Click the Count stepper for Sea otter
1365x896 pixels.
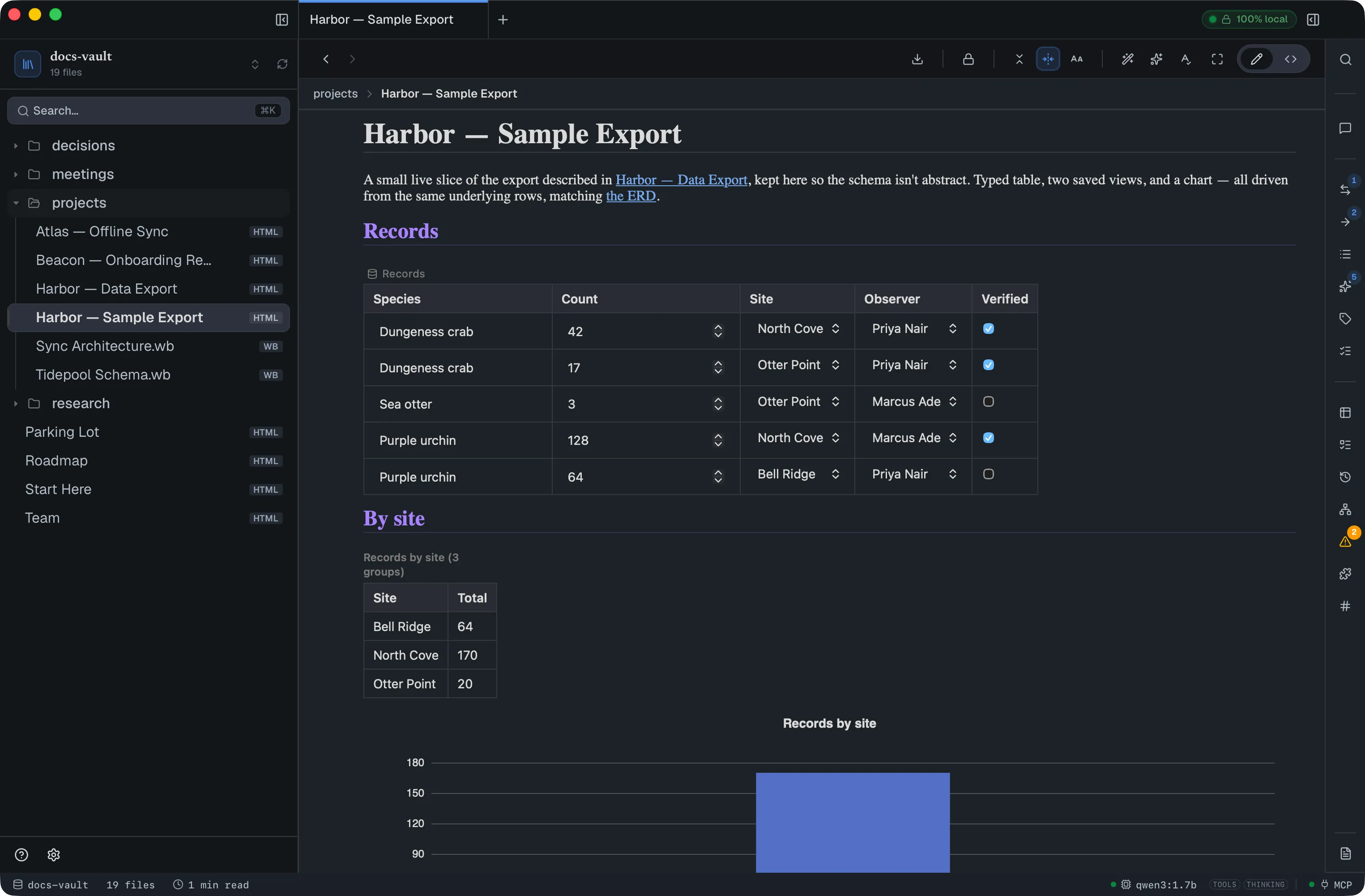[x=717, y=404]
